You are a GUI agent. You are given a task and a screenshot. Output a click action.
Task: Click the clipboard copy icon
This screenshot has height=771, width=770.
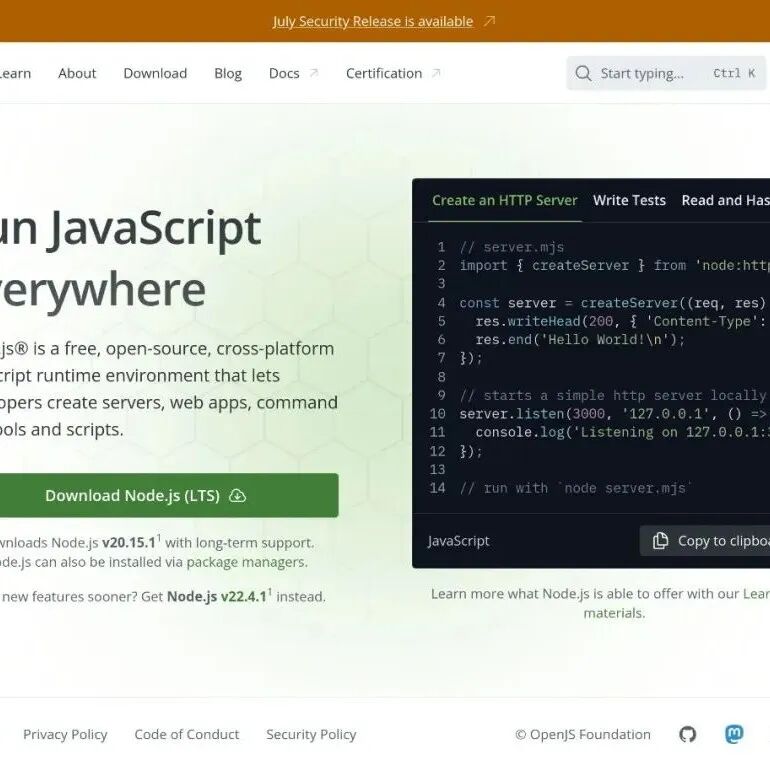tap(660, 541)
